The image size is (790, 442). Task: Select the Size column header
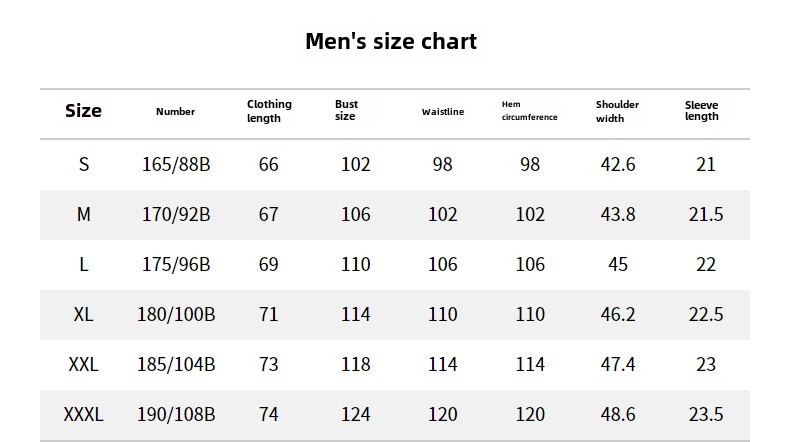point(83,111)
